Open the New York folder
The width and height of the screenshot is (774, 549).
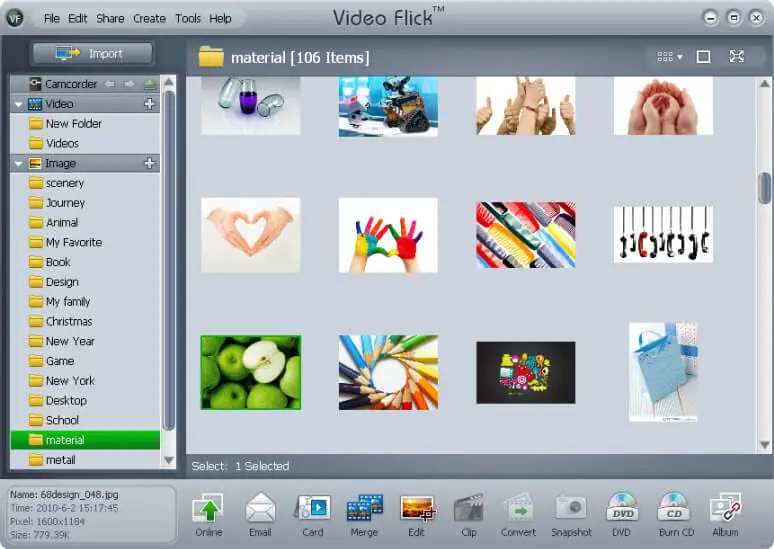pos(85,381)
